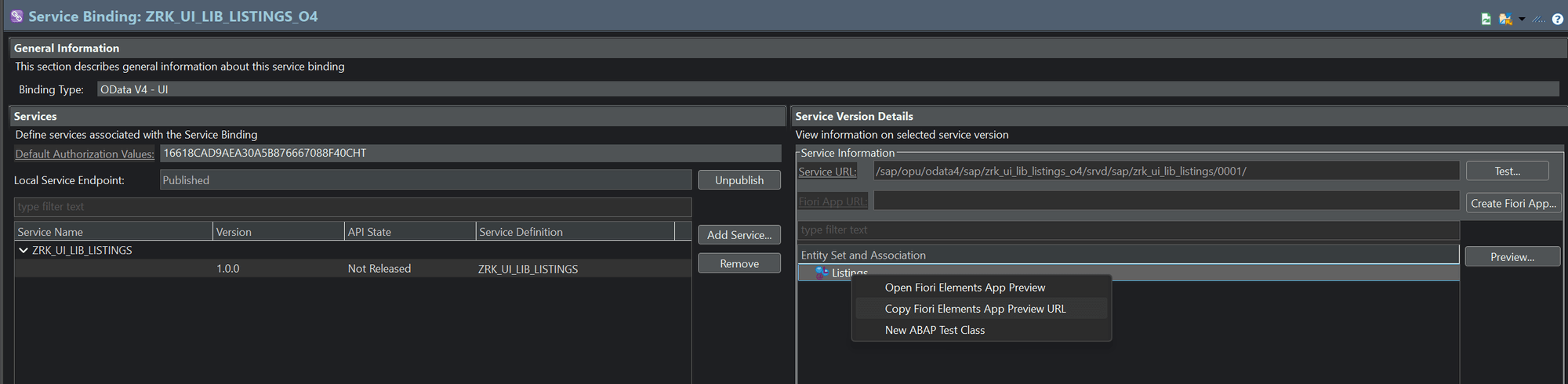1568x384 pixels.
Task: Click the Test... button
Action: pyautogui.click(x=1506, y=171)
